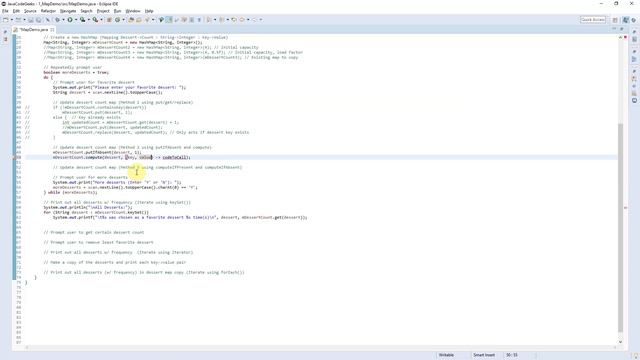Image resolution: width=640 pixels, height=360 pixels.
Task: Click the editor vertical scrollbar thumb
Action: tap(620, 227)
